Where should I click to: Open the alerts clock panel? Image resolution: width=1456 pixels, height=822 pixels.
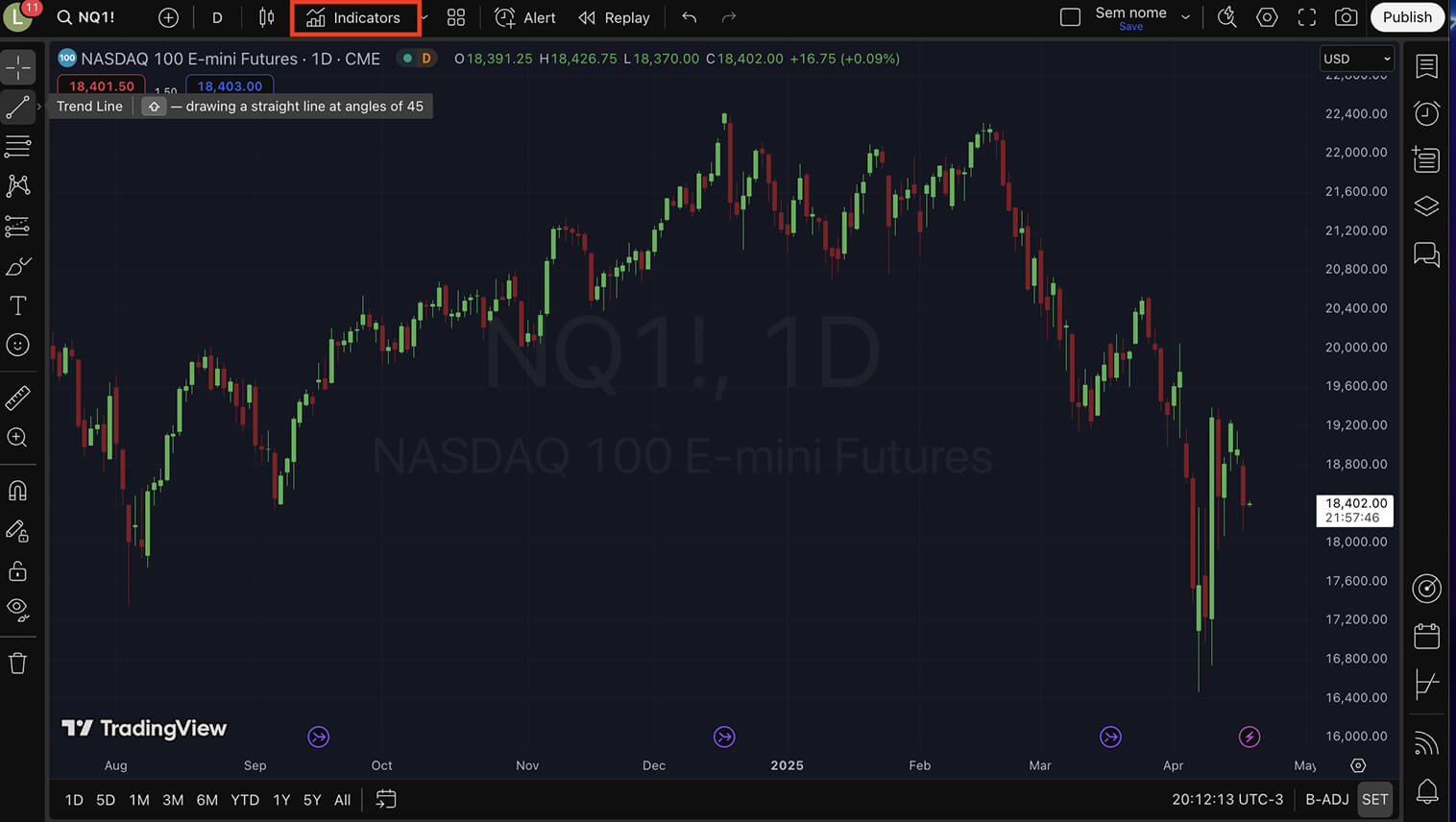pos(1427,113)
